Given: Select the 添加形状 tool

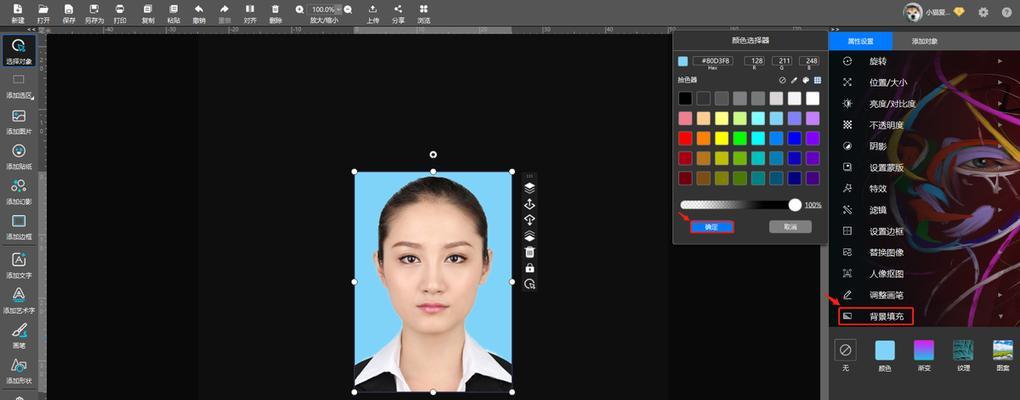Looking at the screenshot, I should (19, 371).
